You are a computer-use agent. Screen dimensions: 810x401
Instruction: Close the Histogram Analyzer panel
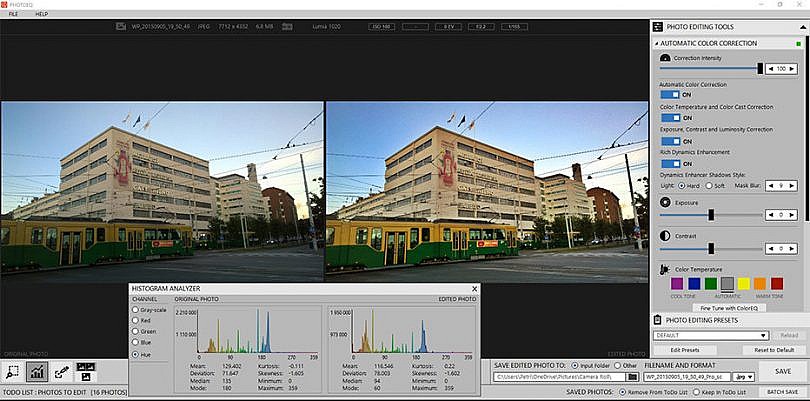pyautogui.click(x=474, y=289)
